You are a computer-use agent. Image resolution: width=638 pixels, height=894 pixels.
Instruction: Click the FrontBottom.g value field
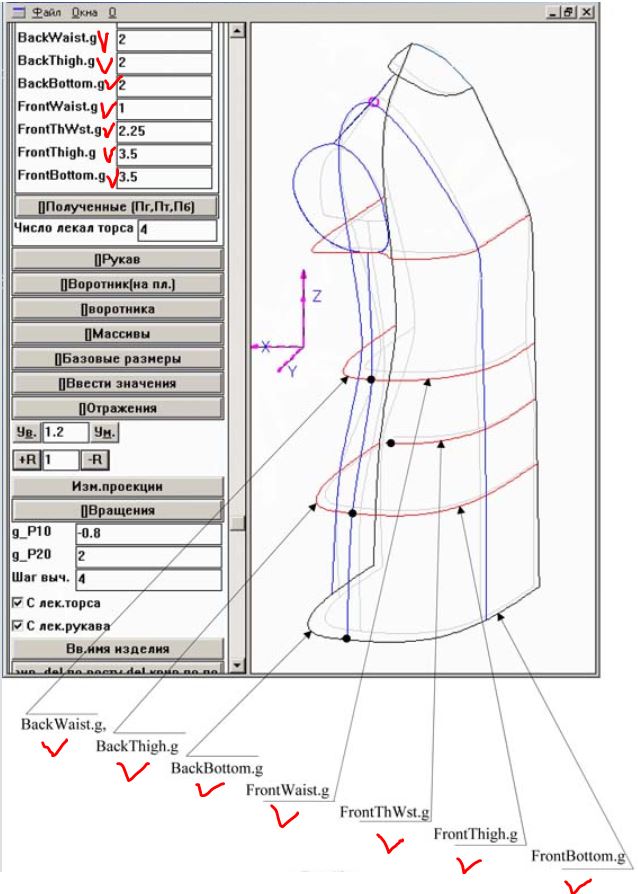point(164,177)
